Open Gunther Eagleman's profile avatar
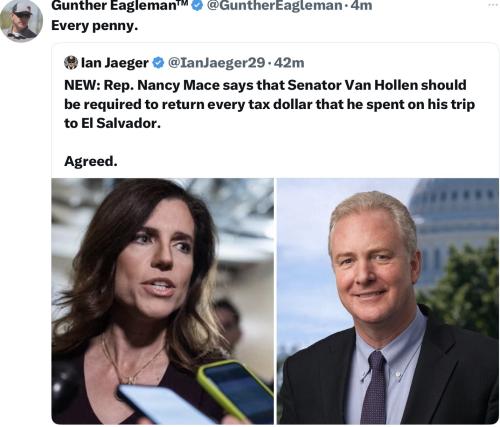The height and width of the screenshot is (427, 500). point(21,21)
